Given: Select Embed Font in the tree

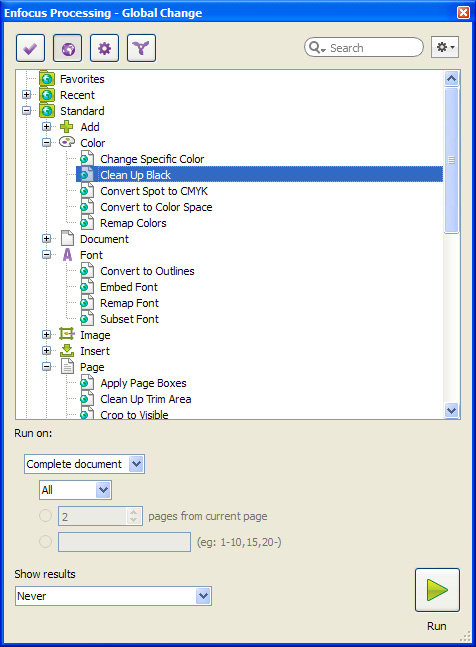Looking at the screenshot, I should coord(129,287).
